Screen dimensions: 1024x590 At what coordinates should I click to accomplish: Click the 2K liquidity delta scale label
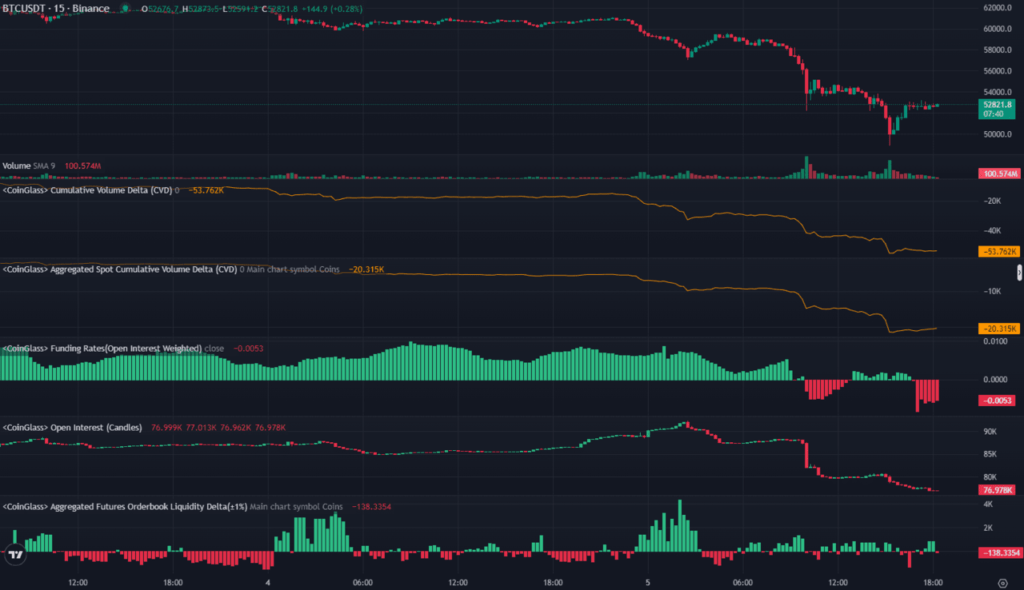(x=988, y=527)
